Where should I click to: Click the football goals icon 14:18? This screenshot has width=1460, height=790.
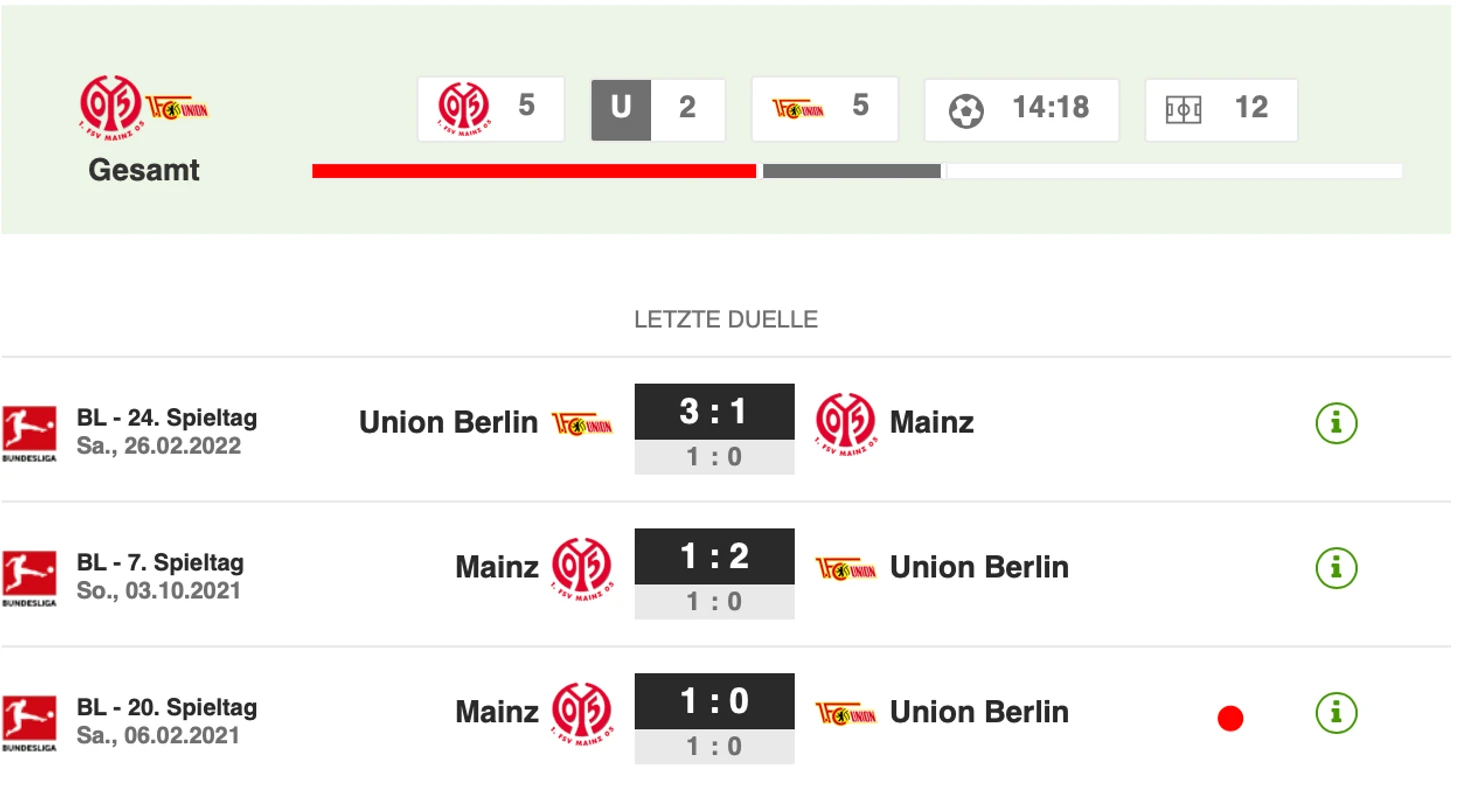click(966, 110)
